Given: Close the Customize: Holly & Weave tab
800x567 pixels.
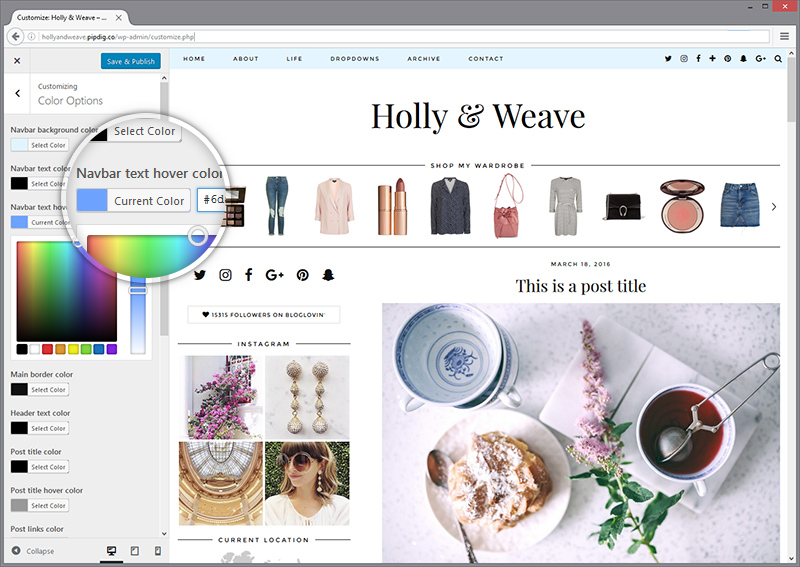Looking at the screenshot, I should pos(118,17).
